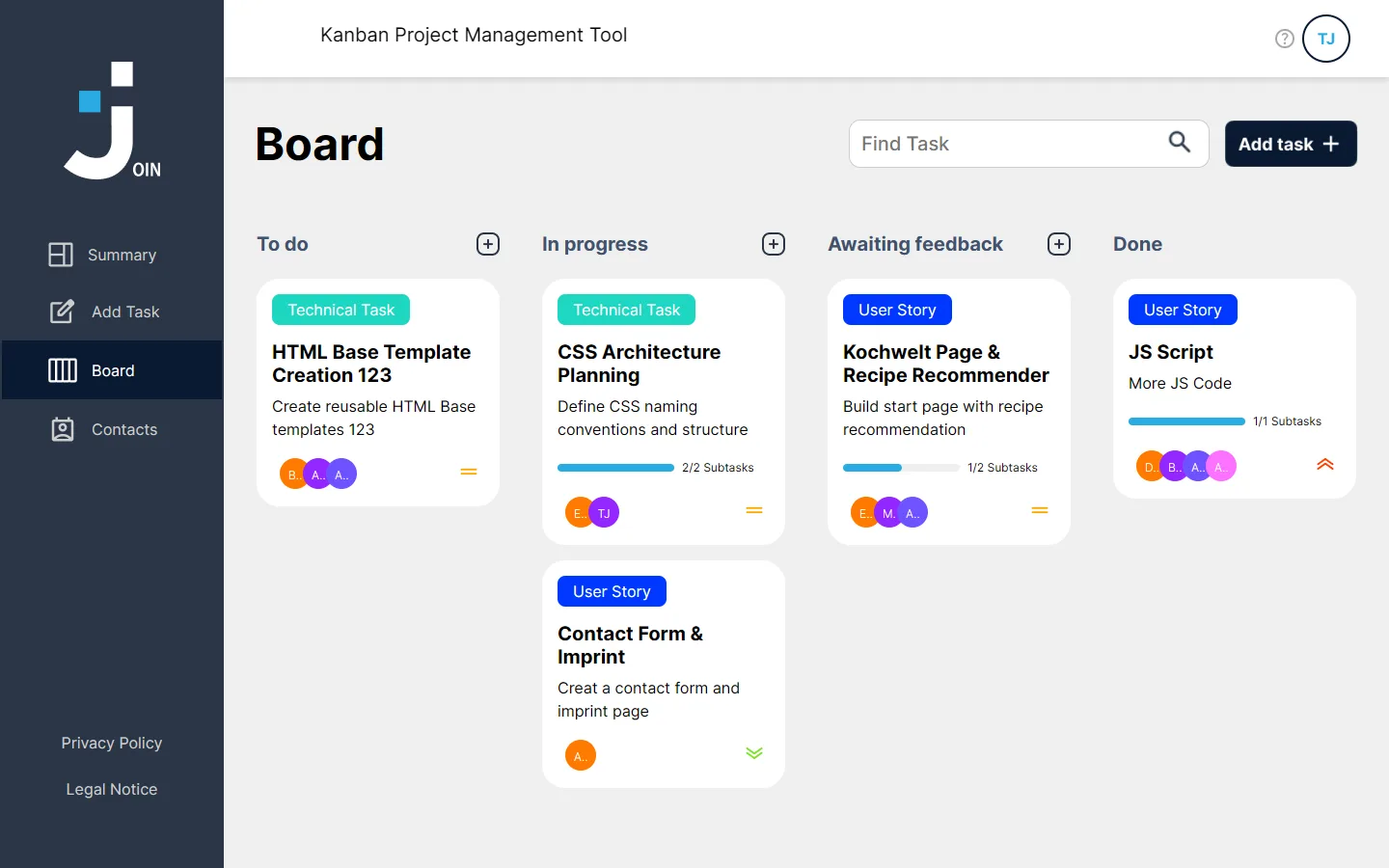Open the Legal Notice link
Image resolution: width=1389 pixels, height=868 pixels.
(x=112, y=789)
